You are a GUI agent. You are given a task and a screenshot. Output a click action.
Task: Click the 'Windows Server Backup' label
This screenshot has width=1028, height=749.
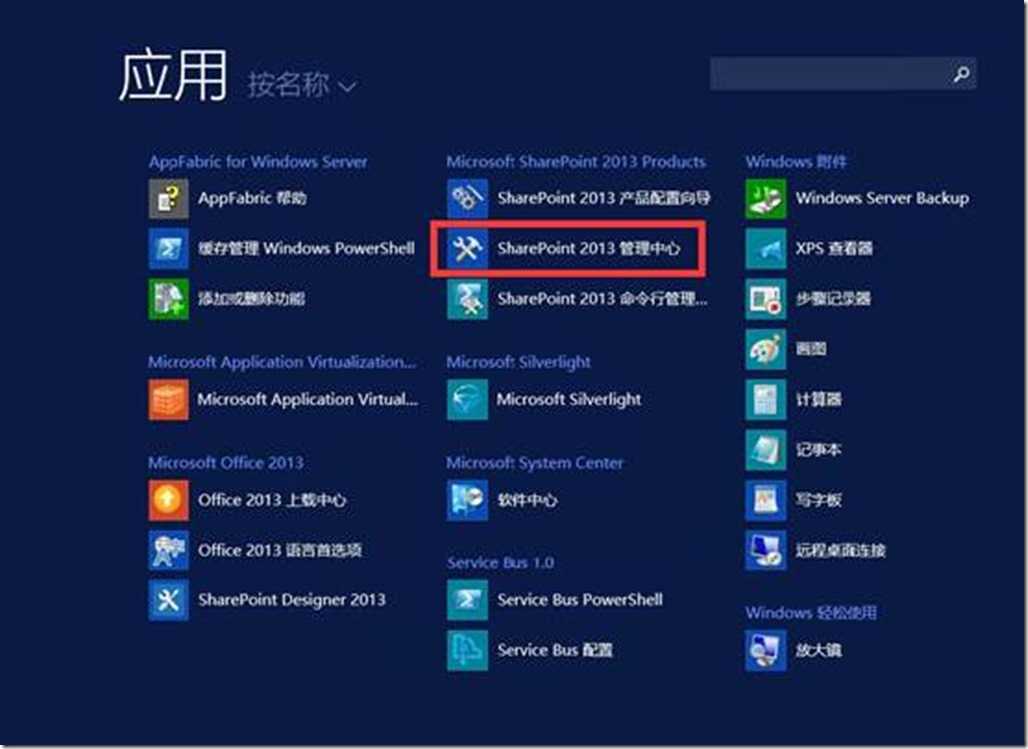tap(882, 198)
